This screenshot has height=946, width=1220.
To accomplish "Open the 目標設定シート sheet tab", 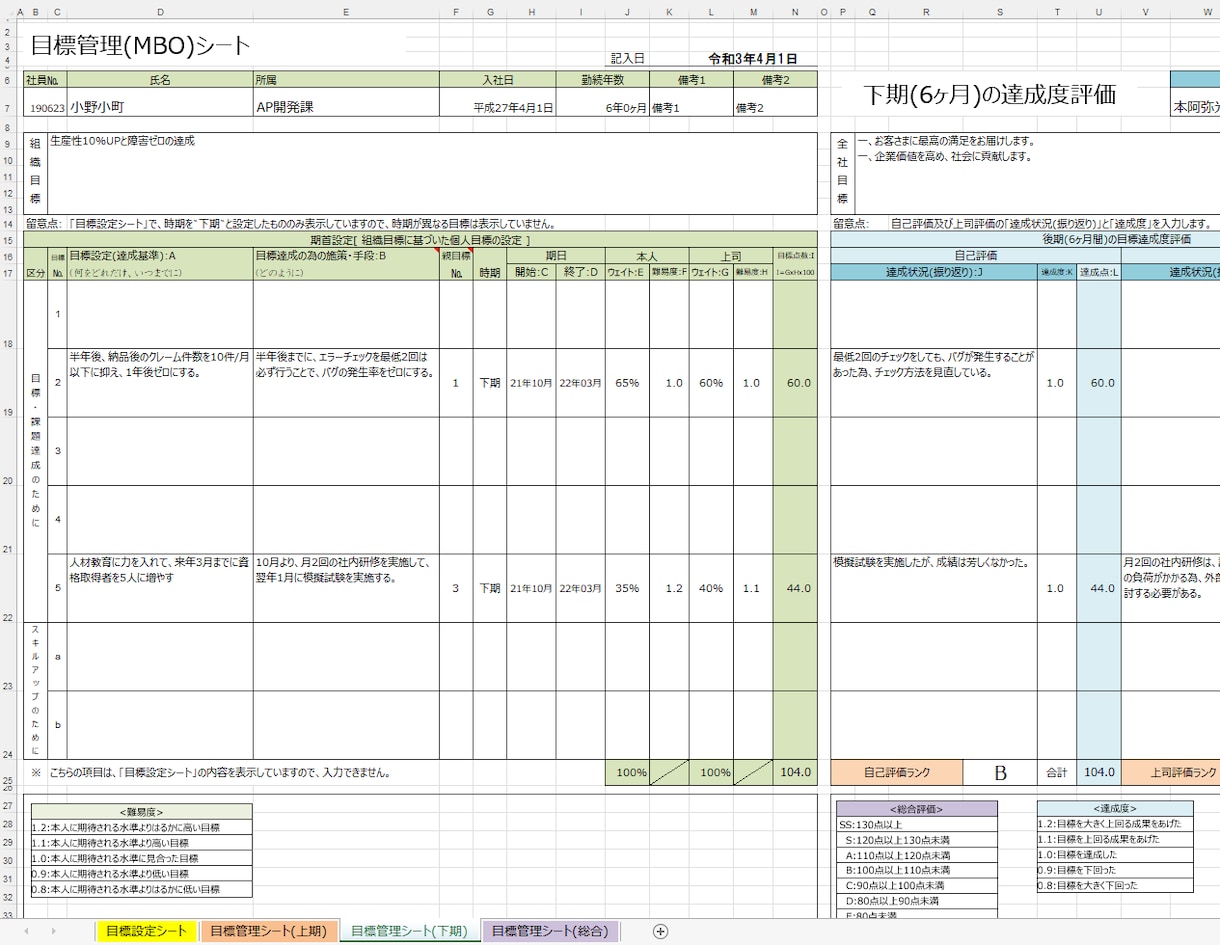I will tap(147, 931).
